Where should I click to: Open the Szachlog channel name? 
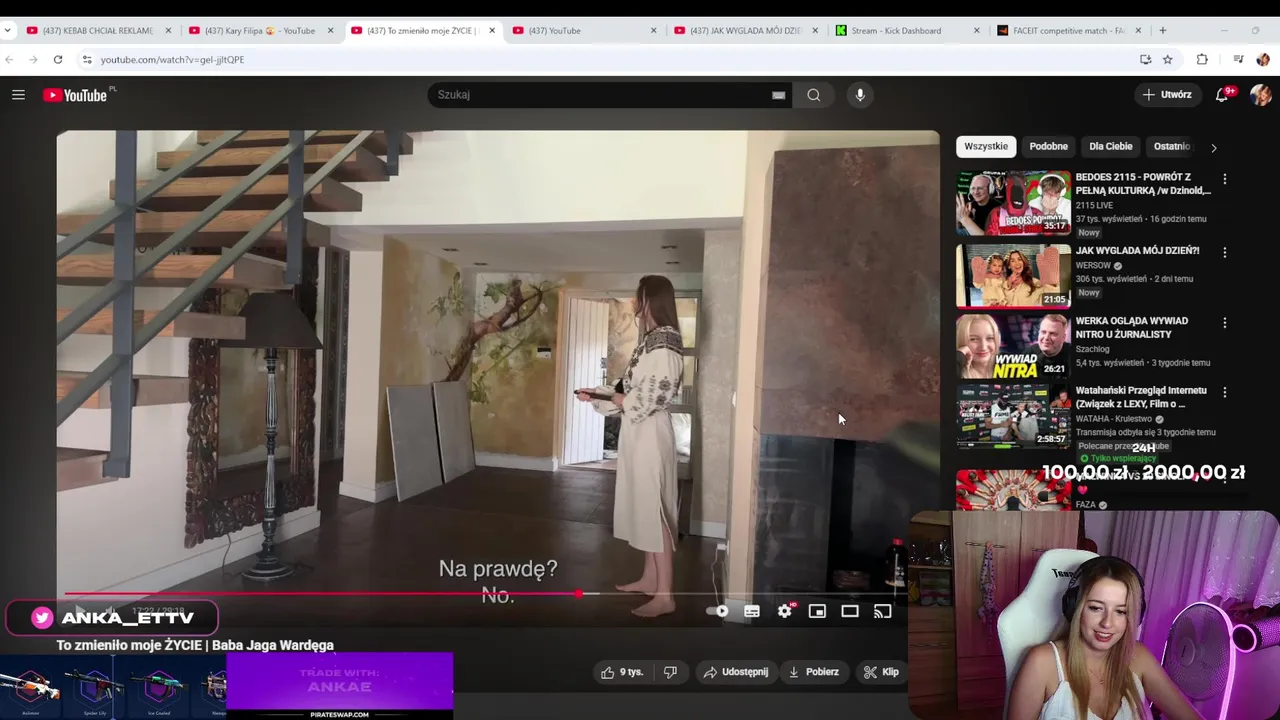(x=1093, y=349)
